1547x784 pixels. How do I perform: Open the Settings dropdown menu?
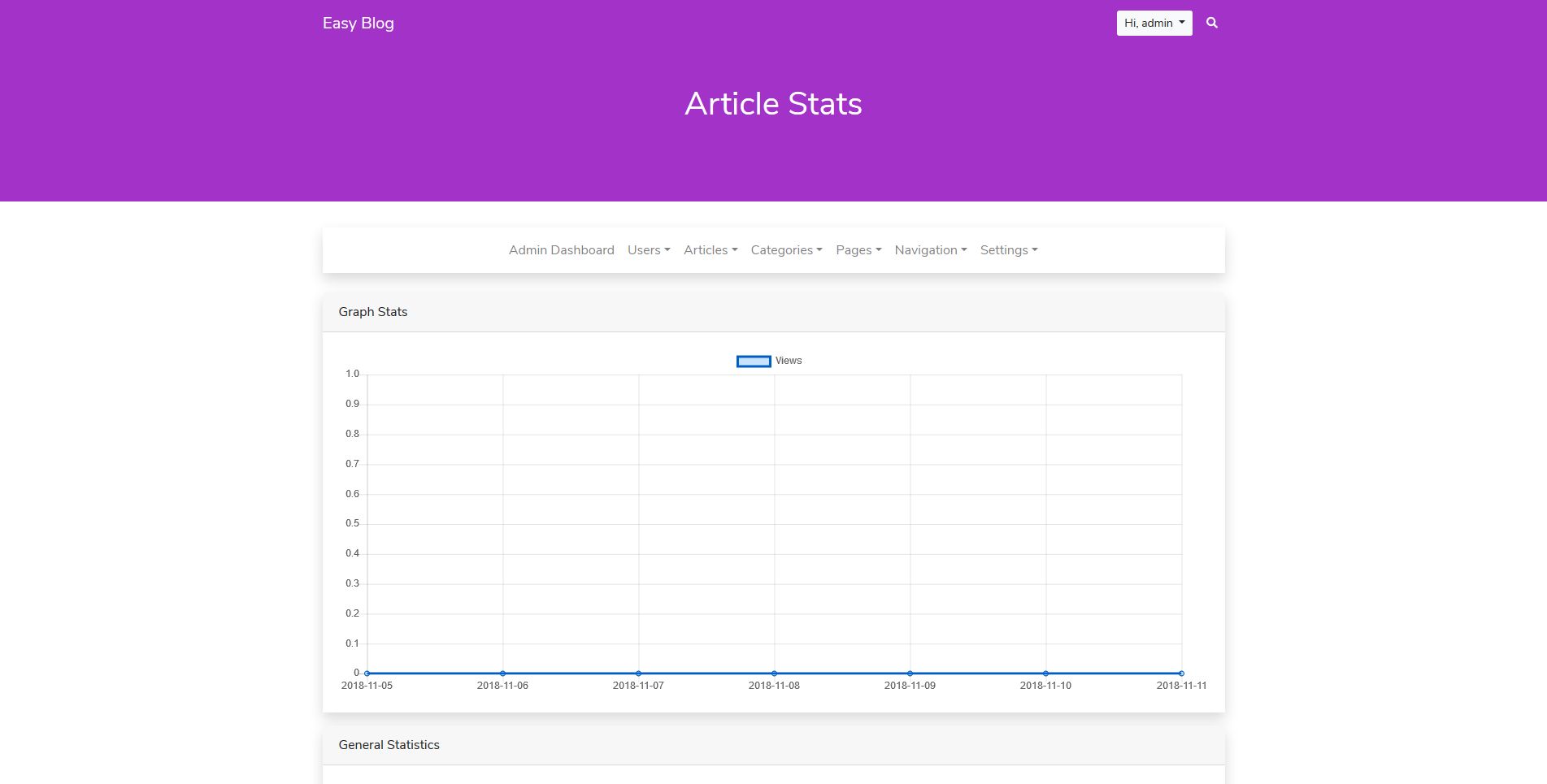pos(1008,250)
